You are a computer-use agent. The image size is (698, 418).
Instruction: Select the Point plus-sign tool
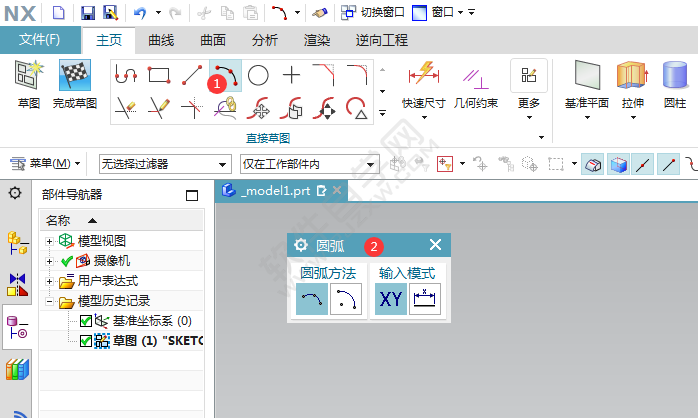point(292,75)
